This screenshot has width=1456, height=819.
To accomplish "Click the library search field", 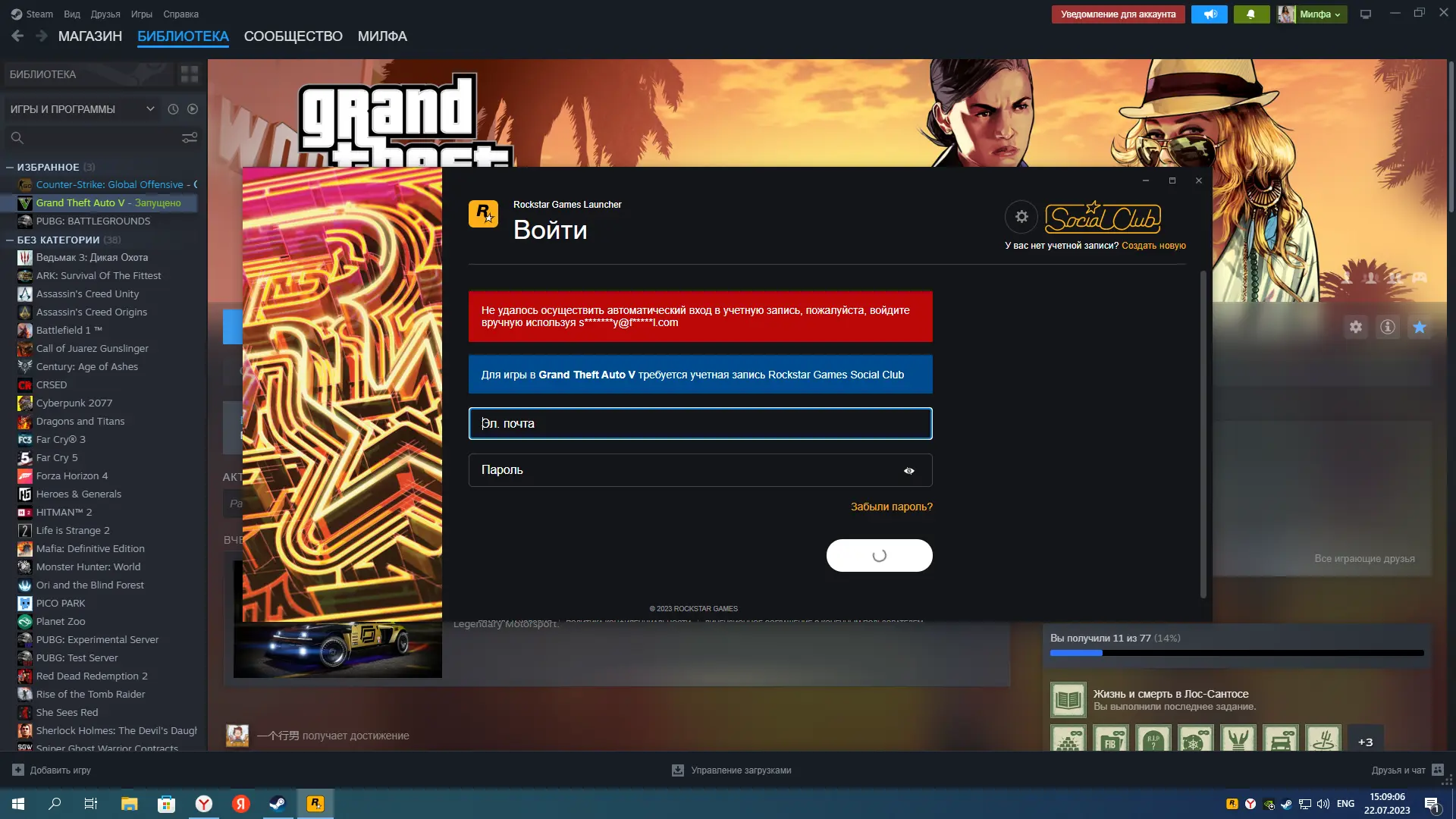I will click(91, 138).
